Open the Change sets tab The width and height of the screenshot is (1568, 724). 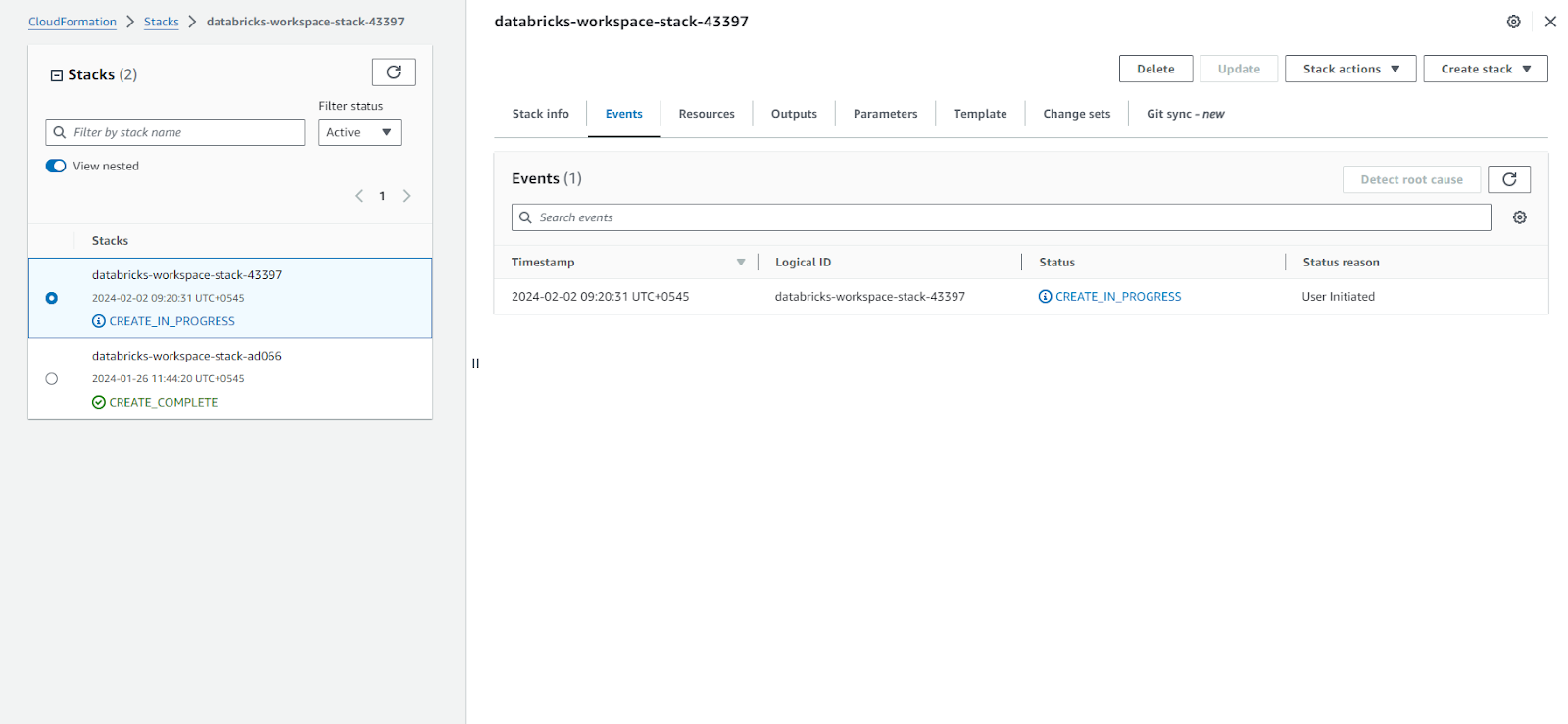(1077, 114)
